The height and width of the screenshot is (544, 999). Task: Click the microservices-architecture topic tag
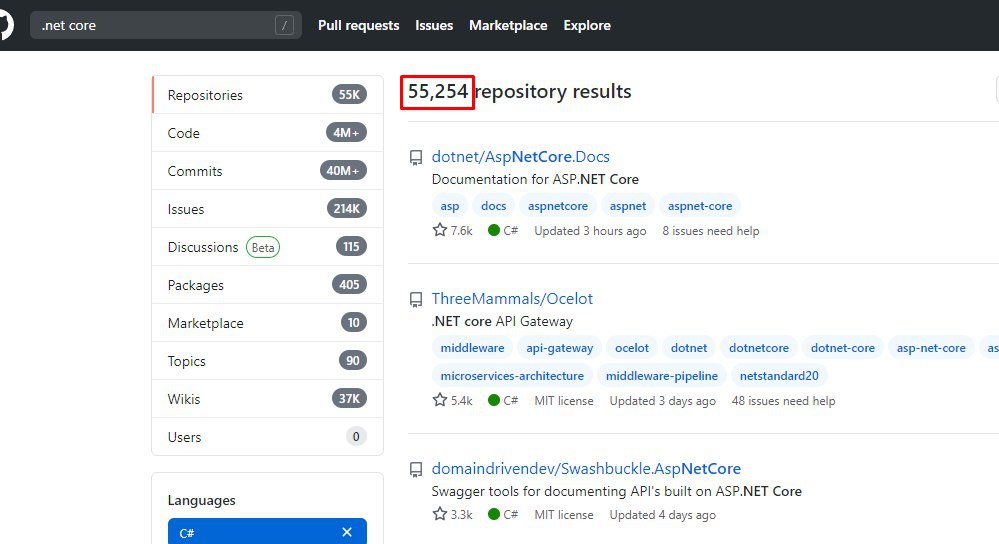click(512, 375)
